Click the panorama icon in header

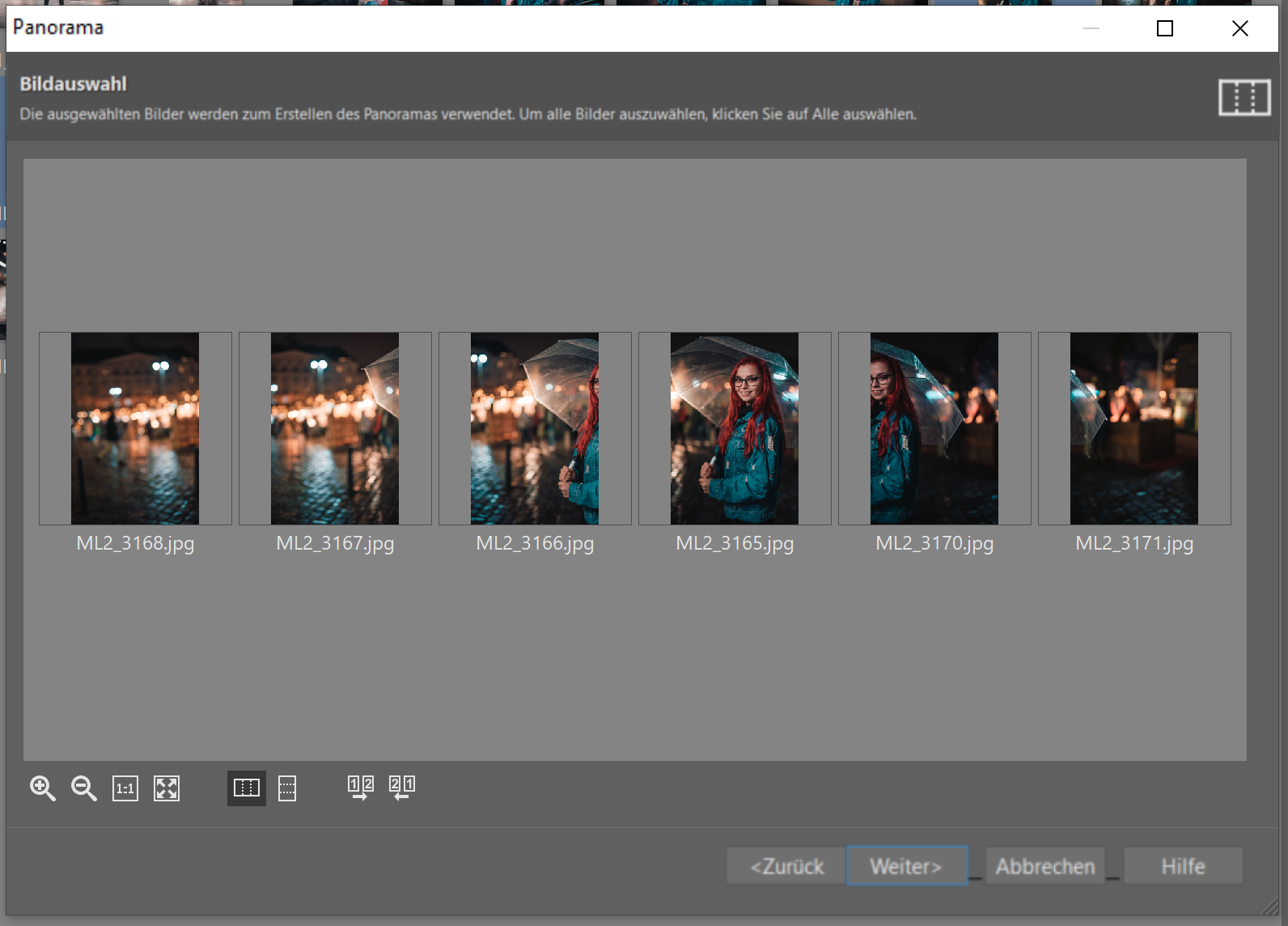pos(1244,98)
